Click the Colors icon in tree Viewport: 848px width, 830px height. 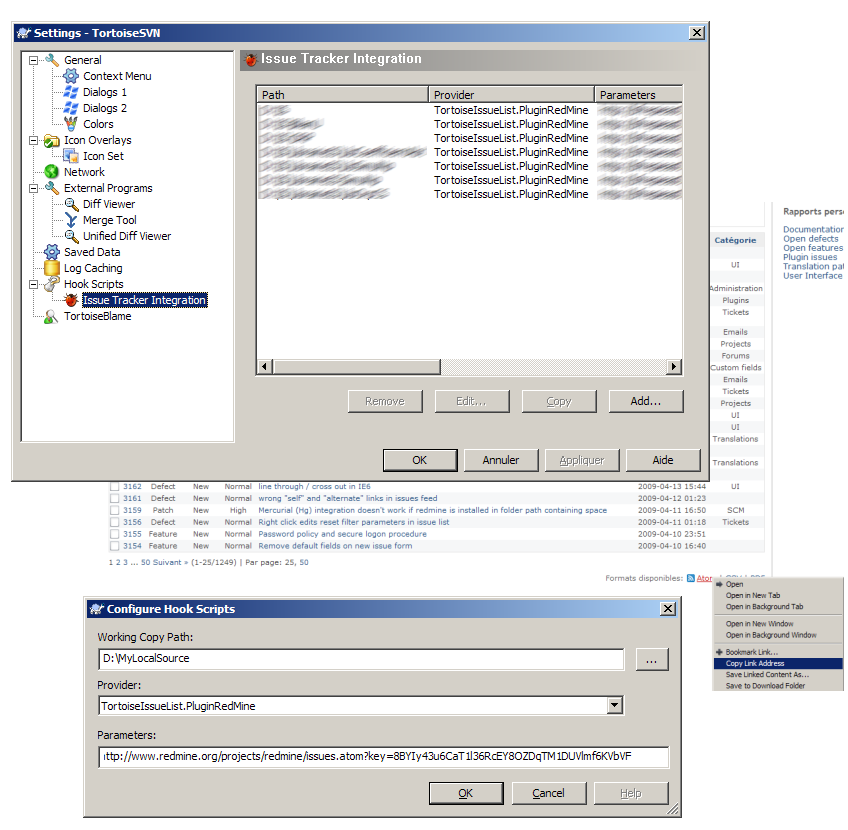(71, 124)
